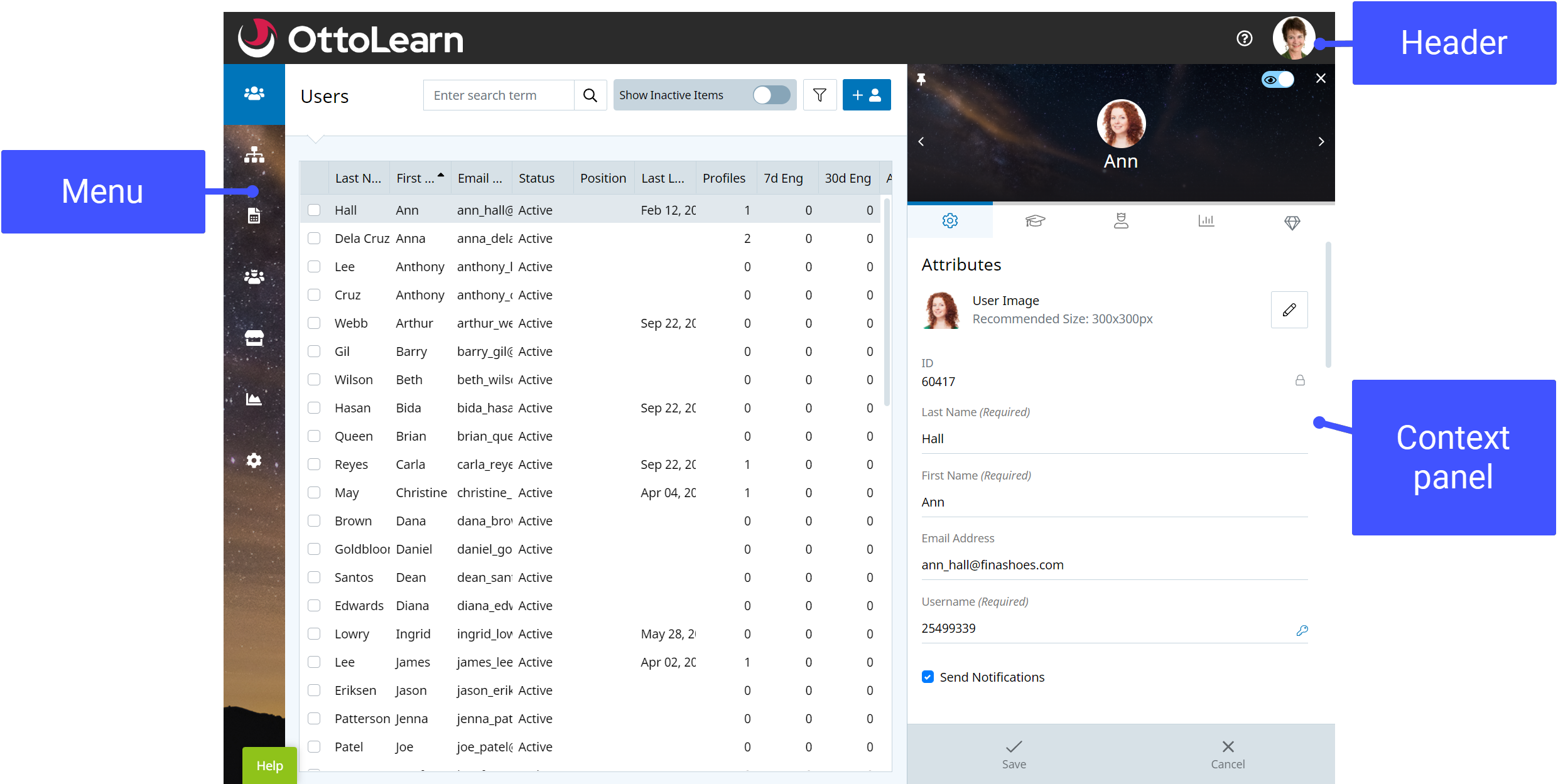Viewport: 1558px width, 784px height.
Task: Select the checkbox for Dela Cruz Anna
Action: [x=314, y=239]
